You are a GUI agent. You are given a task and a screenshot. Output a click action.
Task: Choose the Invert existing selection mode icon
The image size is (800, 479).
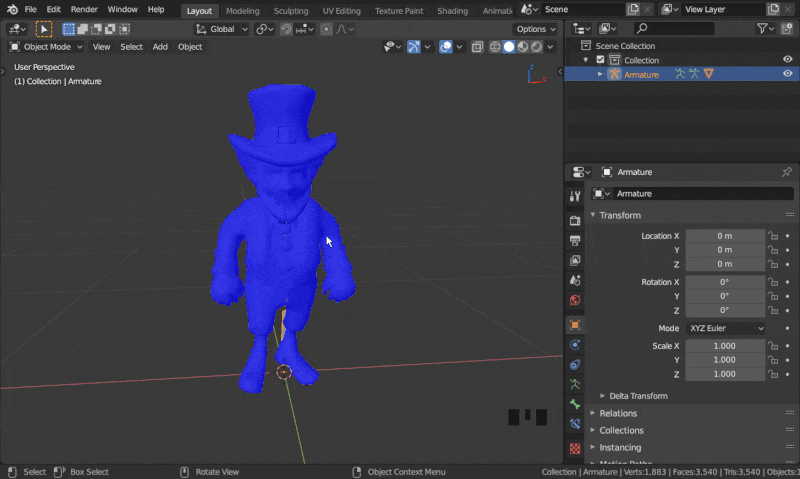[x=110, y=29]
